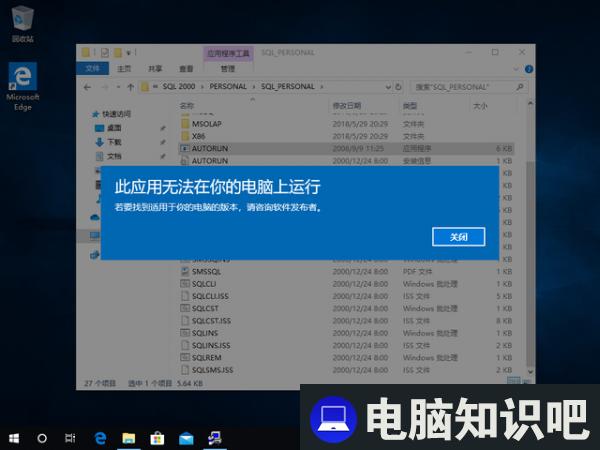Image resolution: width=600 pixels, height=450 pixels.
Task: Click scrollbar down arrow in file list
Action: [x=530, y=371]
